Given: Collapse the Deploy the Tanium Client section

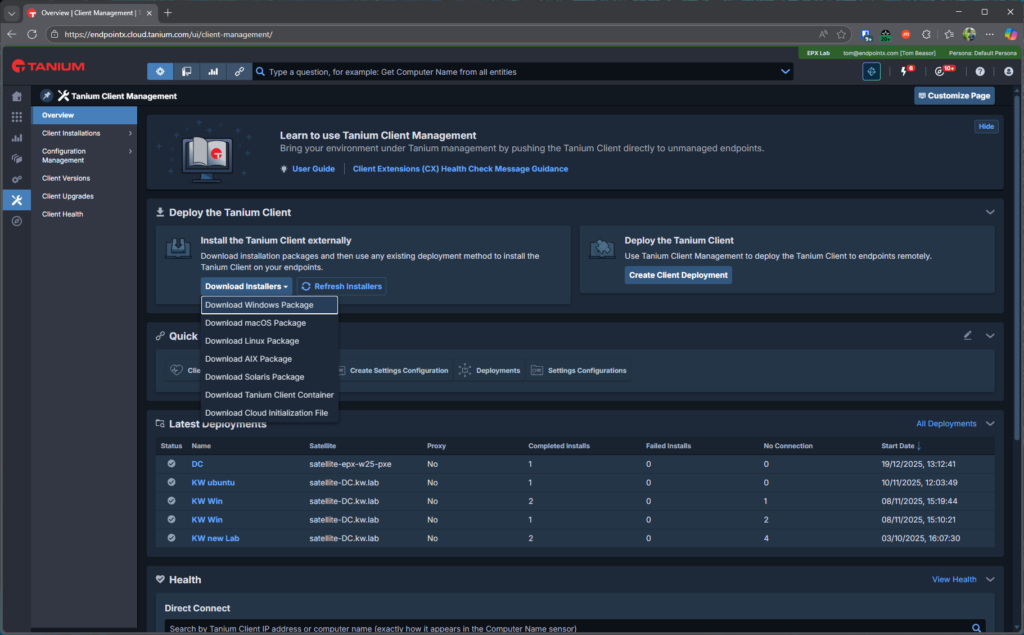Looking at the screenshot, I should pyautogui.click(x=990, y=212).
